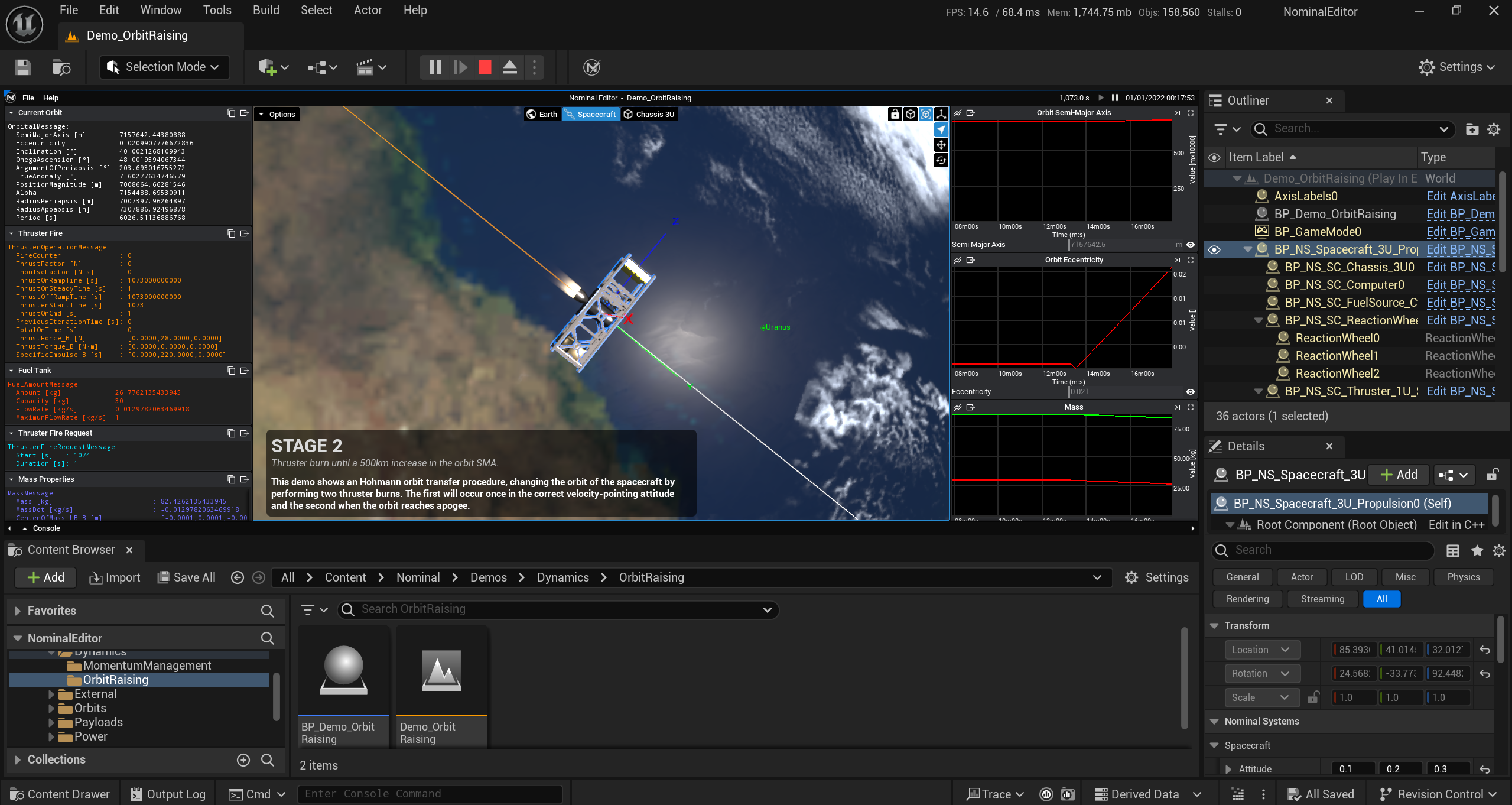Open the Window menu
Screen dimensions: 1512x805
point(161,10)
